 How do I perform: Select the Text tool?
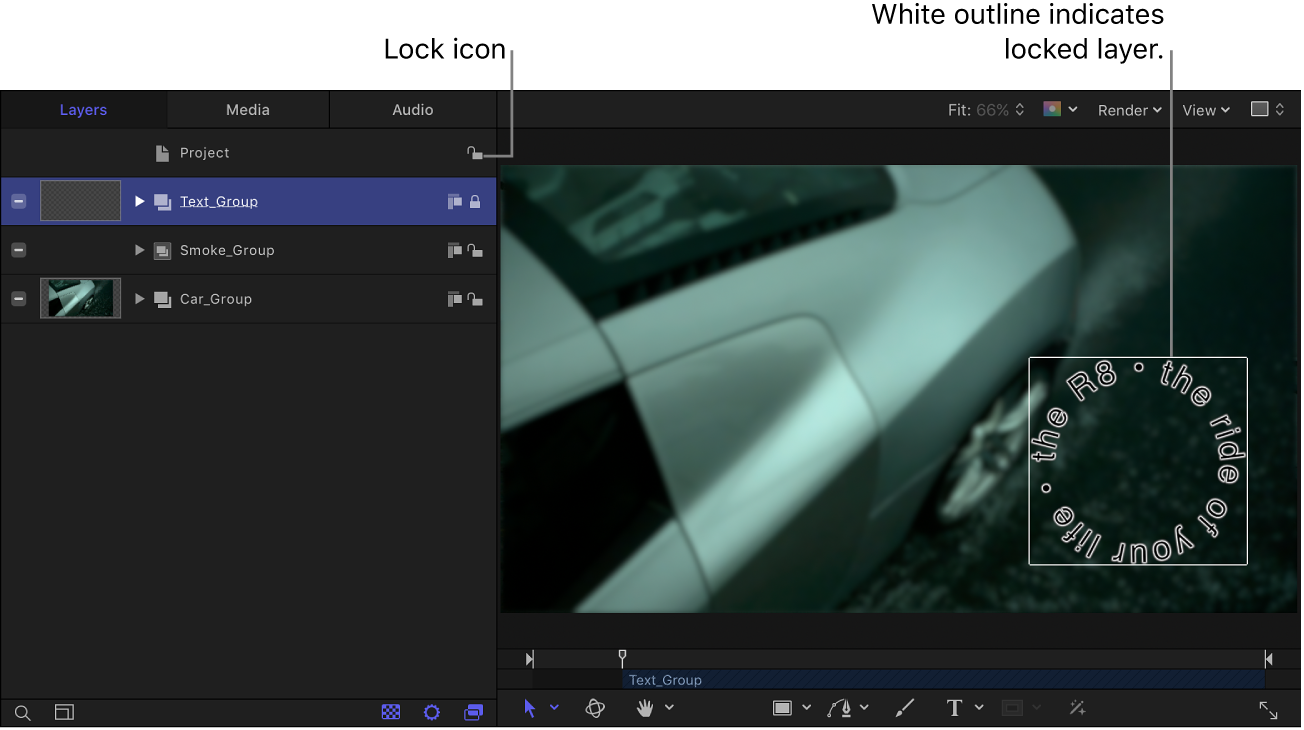coord(953,708)
